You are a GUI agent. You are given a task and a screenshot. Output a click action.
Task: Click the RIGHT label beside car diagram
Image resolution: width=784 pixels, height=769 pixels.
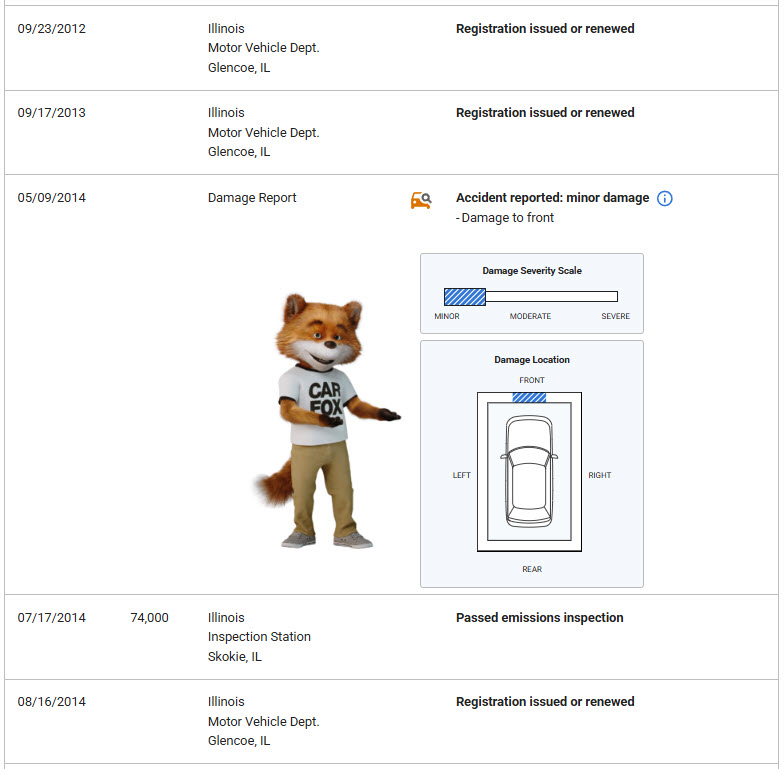click(600, 476)
